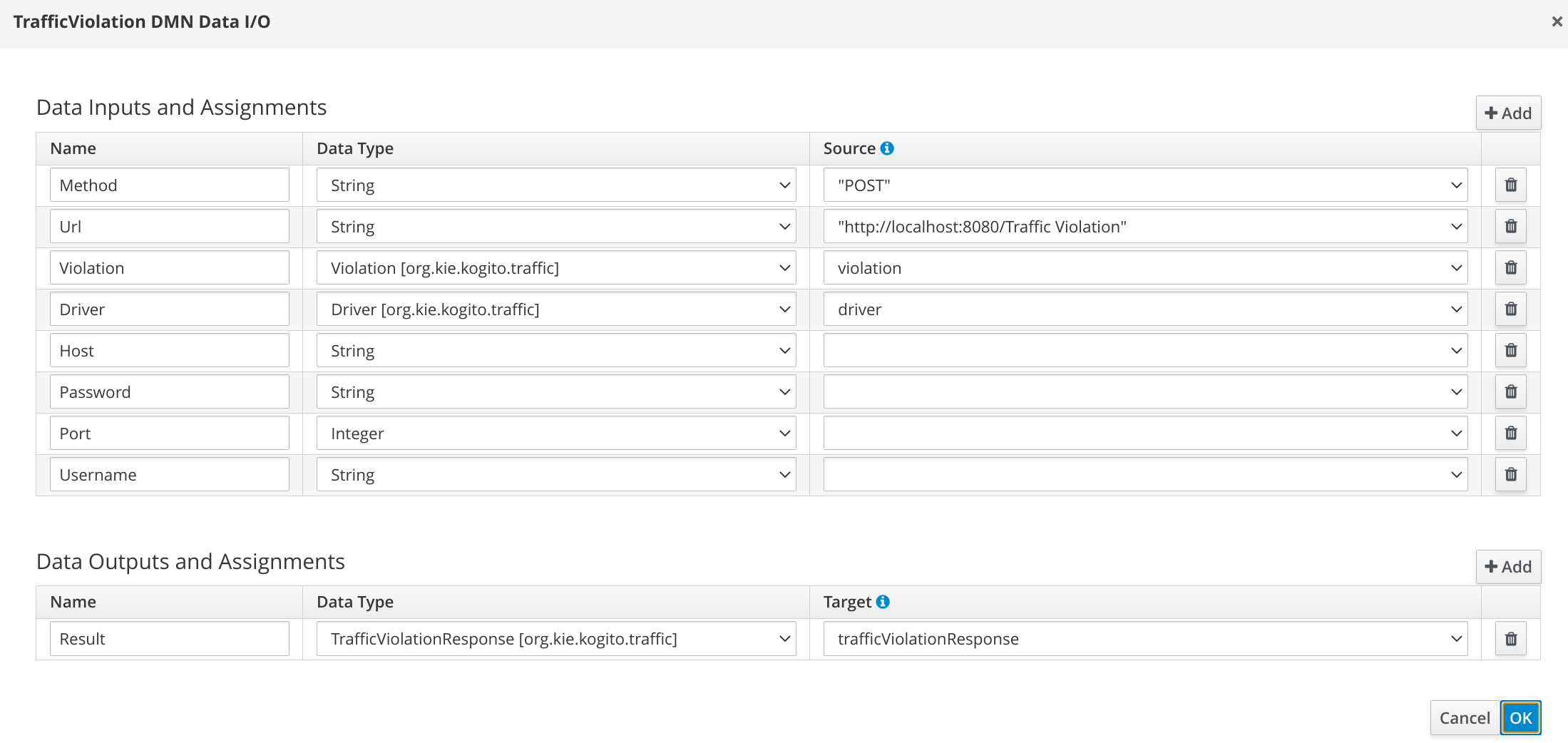Delete the Method data input row

1510,185
